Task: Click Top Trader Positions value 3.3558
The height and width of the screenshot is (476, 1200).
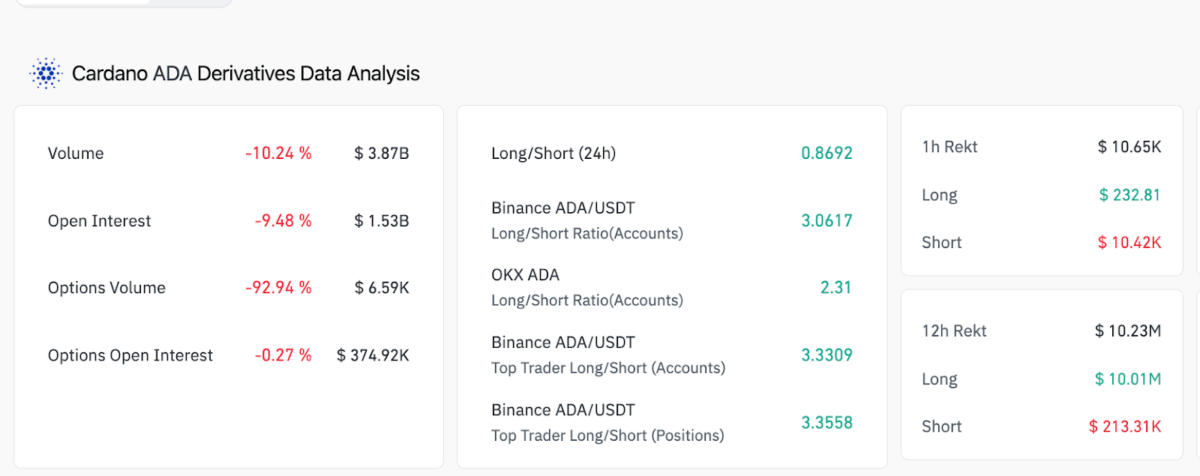Action: click(x=827, y=422)
